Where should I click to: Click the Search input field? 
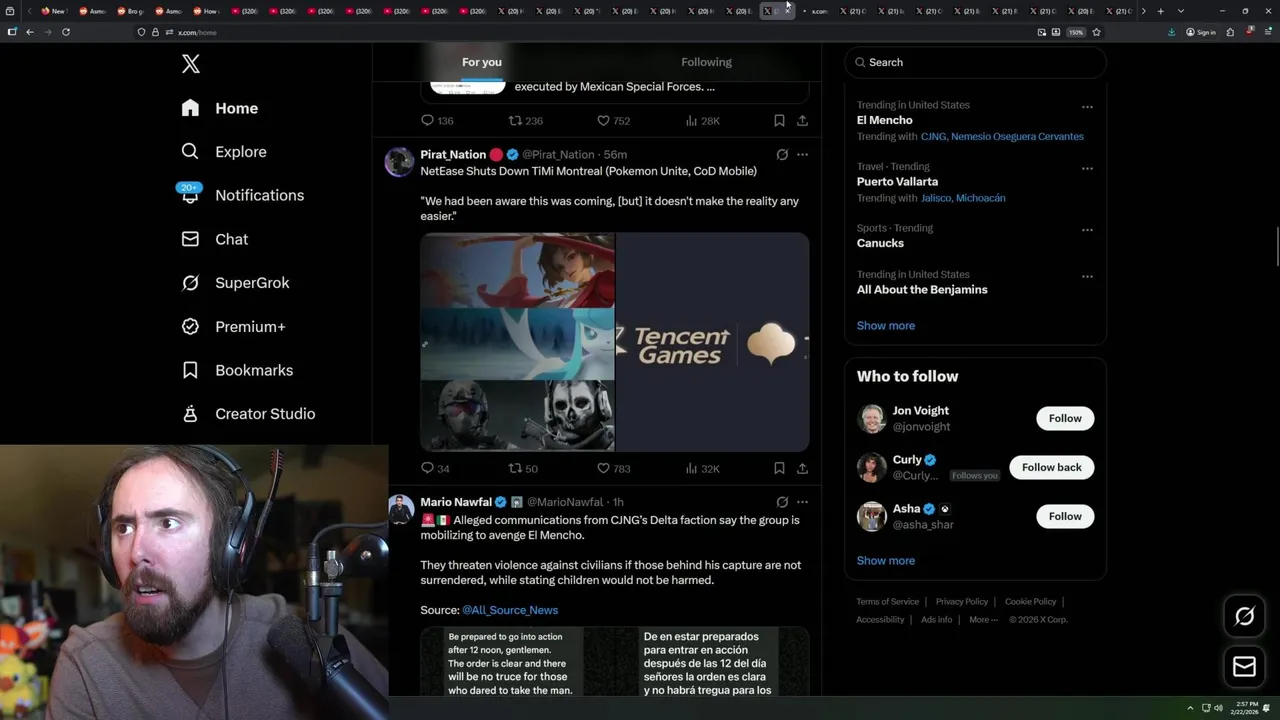975,62
